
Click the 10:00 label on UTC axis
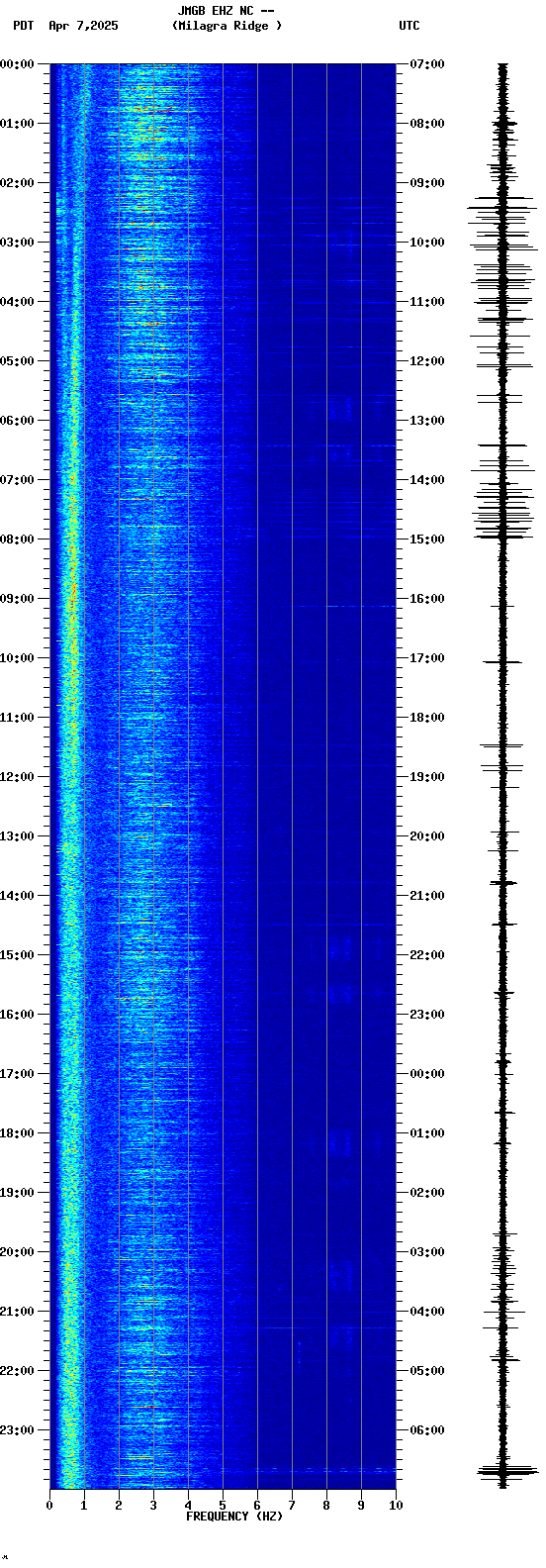coord(427,243)
